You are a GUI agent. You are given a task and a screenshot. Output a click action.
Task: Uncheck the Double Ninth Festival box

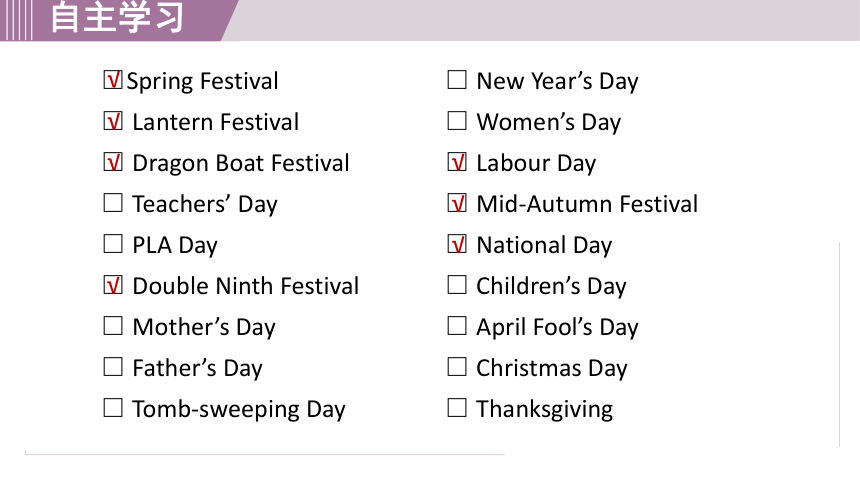click(x=113, y=285)
